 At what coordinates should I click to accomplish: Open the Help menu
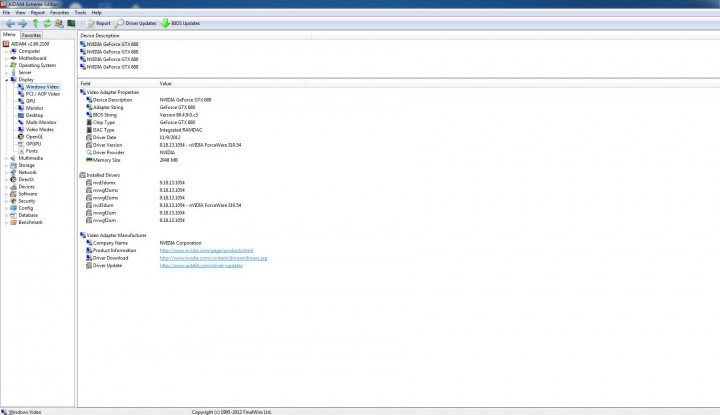[96, 13]
